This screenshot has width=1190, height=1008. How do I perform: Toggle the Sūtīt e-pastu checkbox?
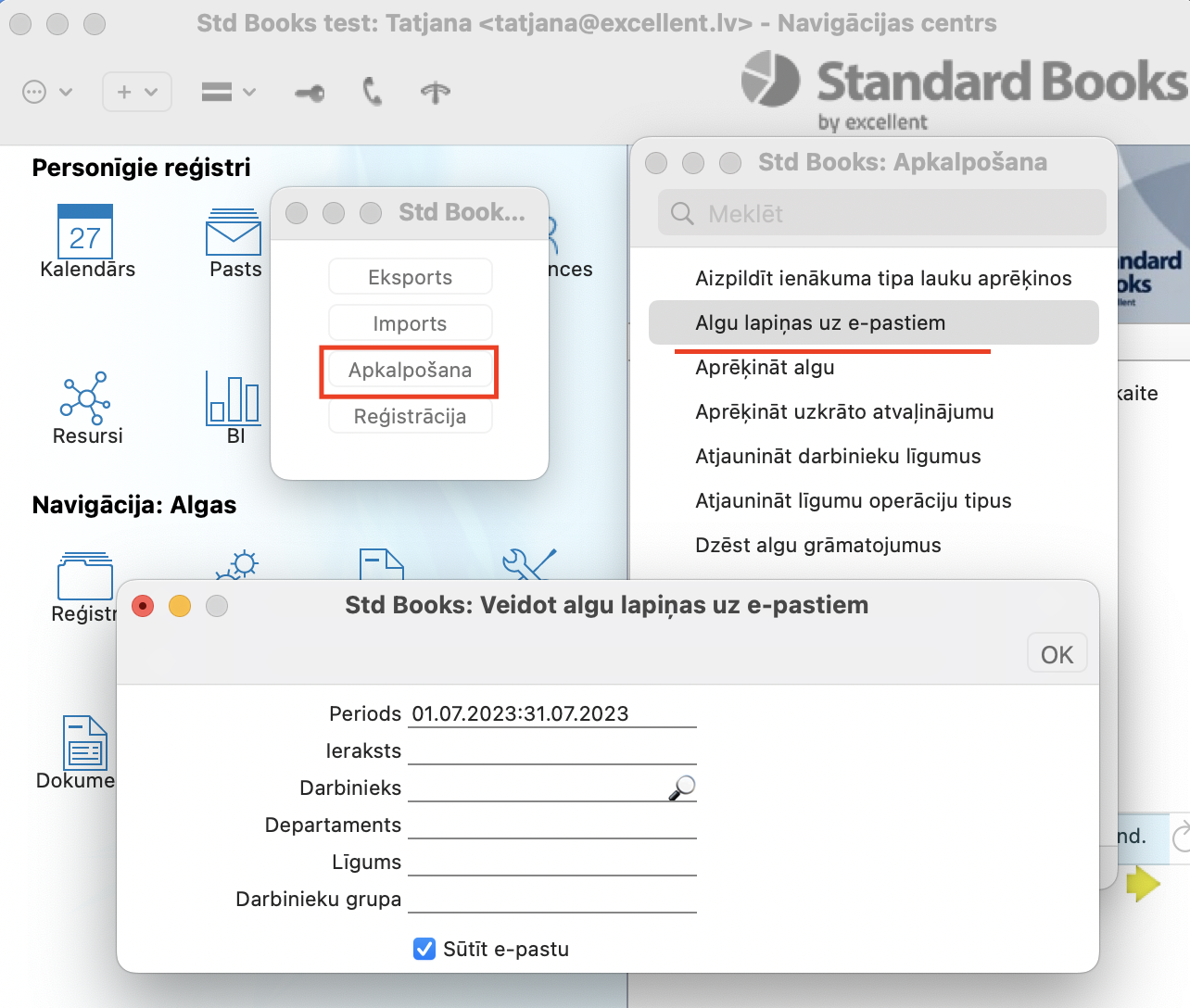point(424,949)
